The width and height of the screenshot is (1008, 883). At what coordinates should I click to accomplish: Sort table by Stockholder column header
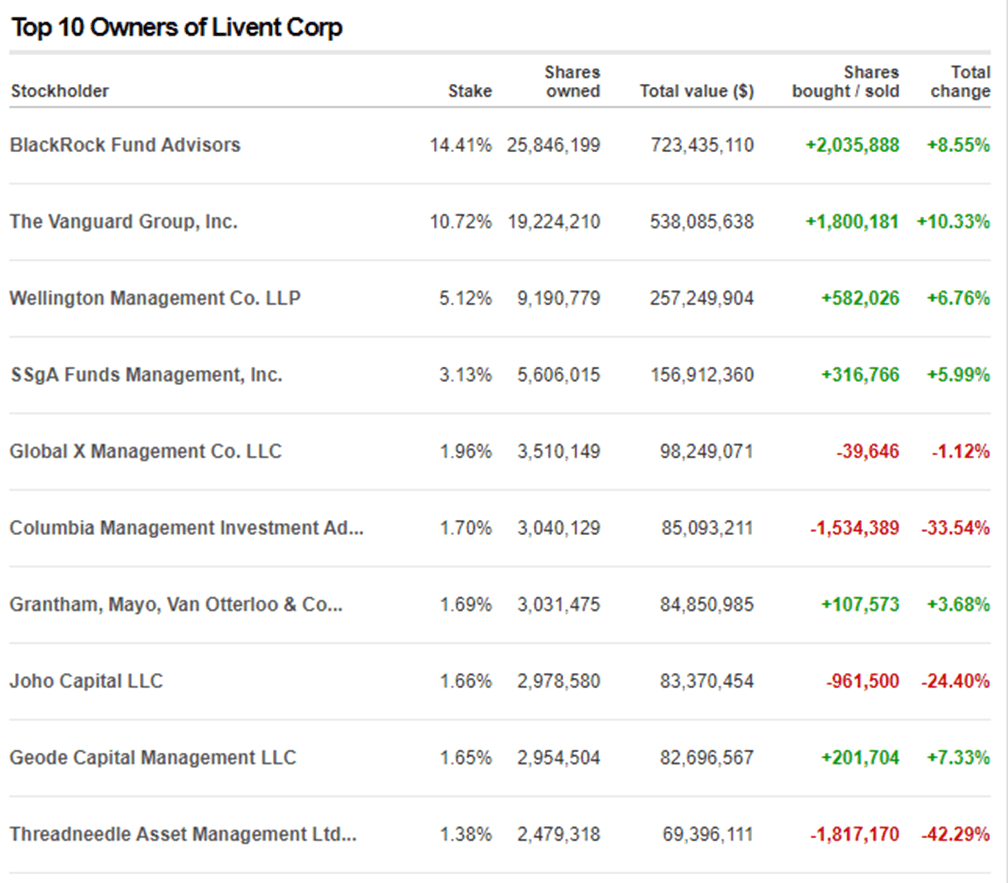pos(60,91)
